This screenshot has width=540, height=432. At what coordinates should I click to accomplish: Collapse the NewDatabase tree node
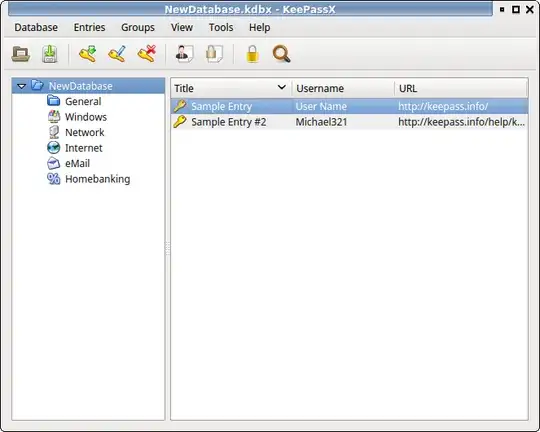21,86
